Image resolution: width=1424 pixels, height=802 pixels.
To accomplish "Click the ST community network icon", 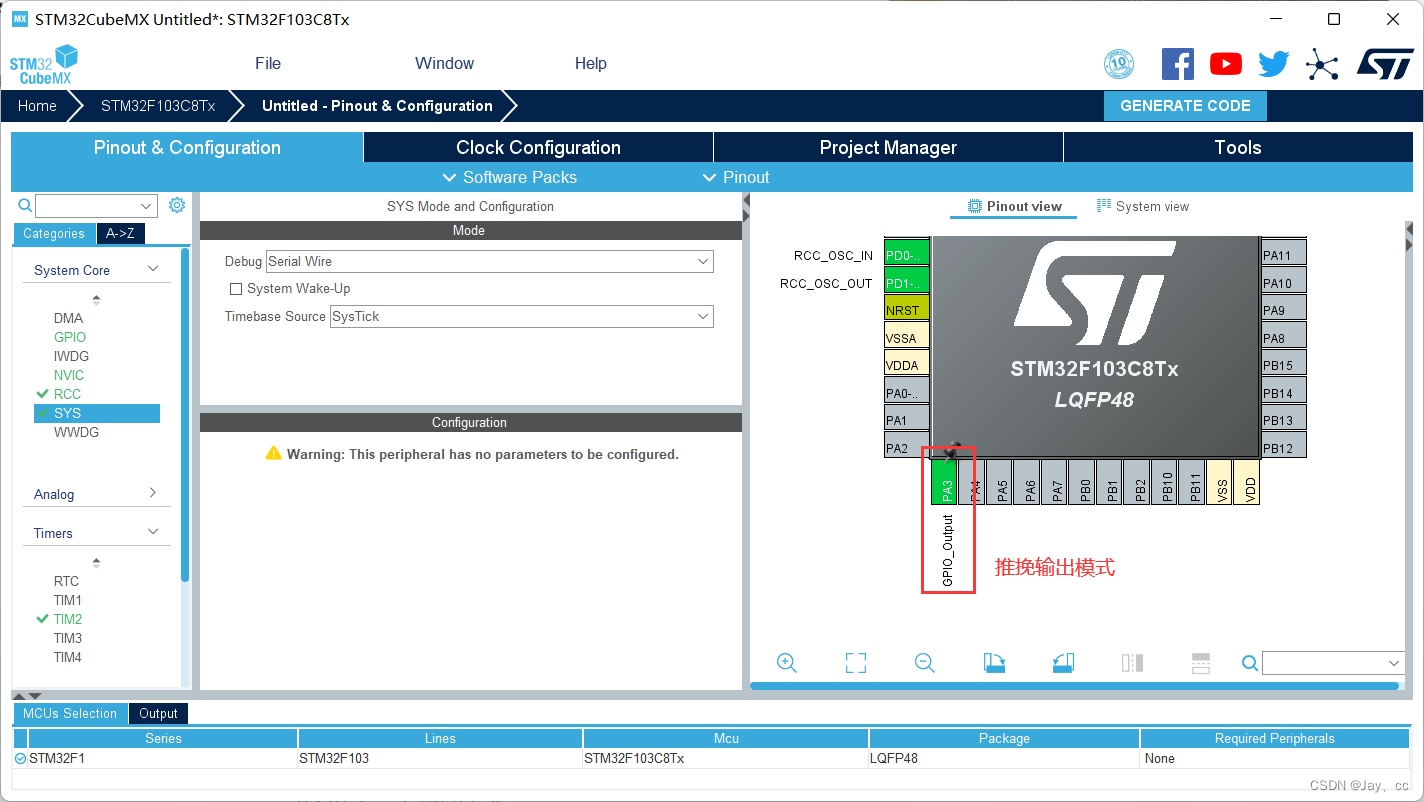I will [1322, 65].
